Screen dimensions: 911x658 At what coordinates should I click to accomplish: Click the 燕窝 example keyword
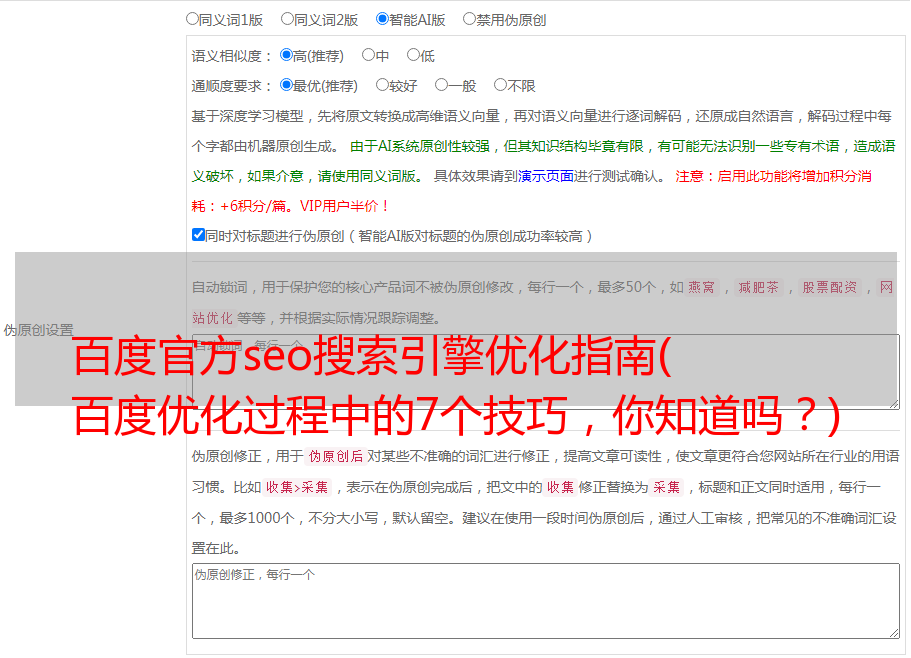[702, 287]
